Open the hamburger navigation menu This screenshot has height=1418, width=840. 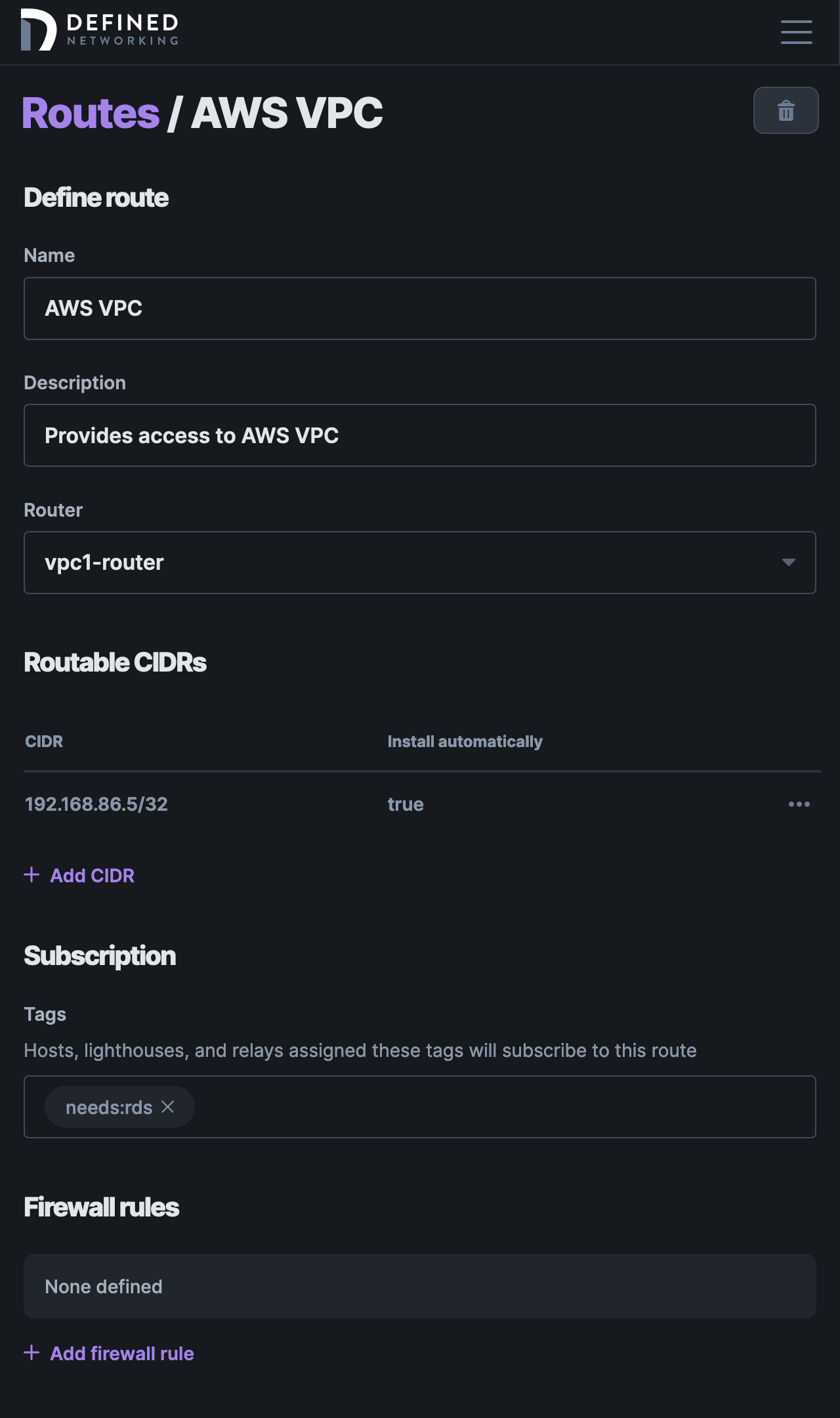point(796,32)
